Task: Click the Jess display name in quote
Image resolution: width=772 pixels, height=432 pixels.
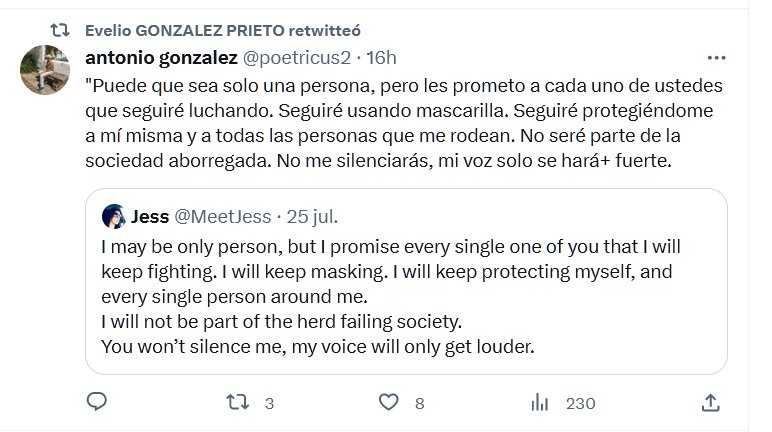Action: 150,216
